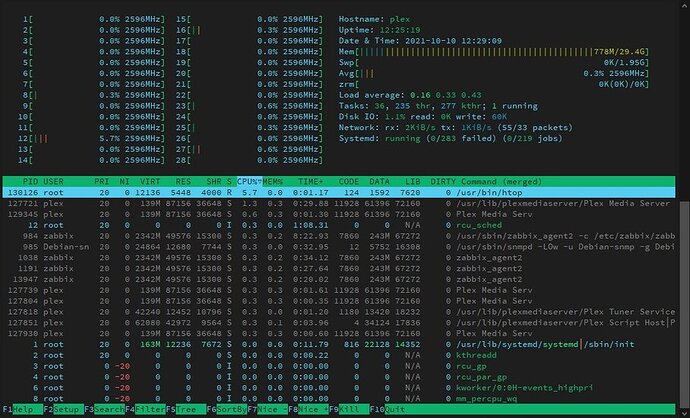Select the Plex Script Host process row
The image size is (690, 418).
click(x=339, y=323)
